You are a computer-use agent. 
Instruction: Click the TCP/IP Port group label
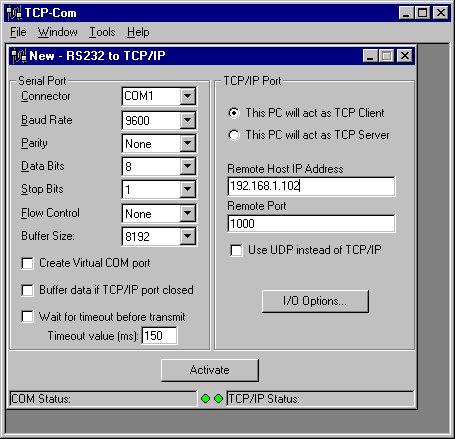click(x=252, y=81)
